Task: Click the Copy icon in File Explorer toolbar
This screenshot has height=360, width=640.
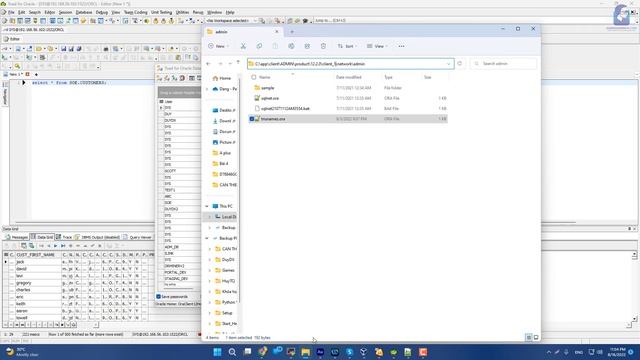Action: point(259,46)
